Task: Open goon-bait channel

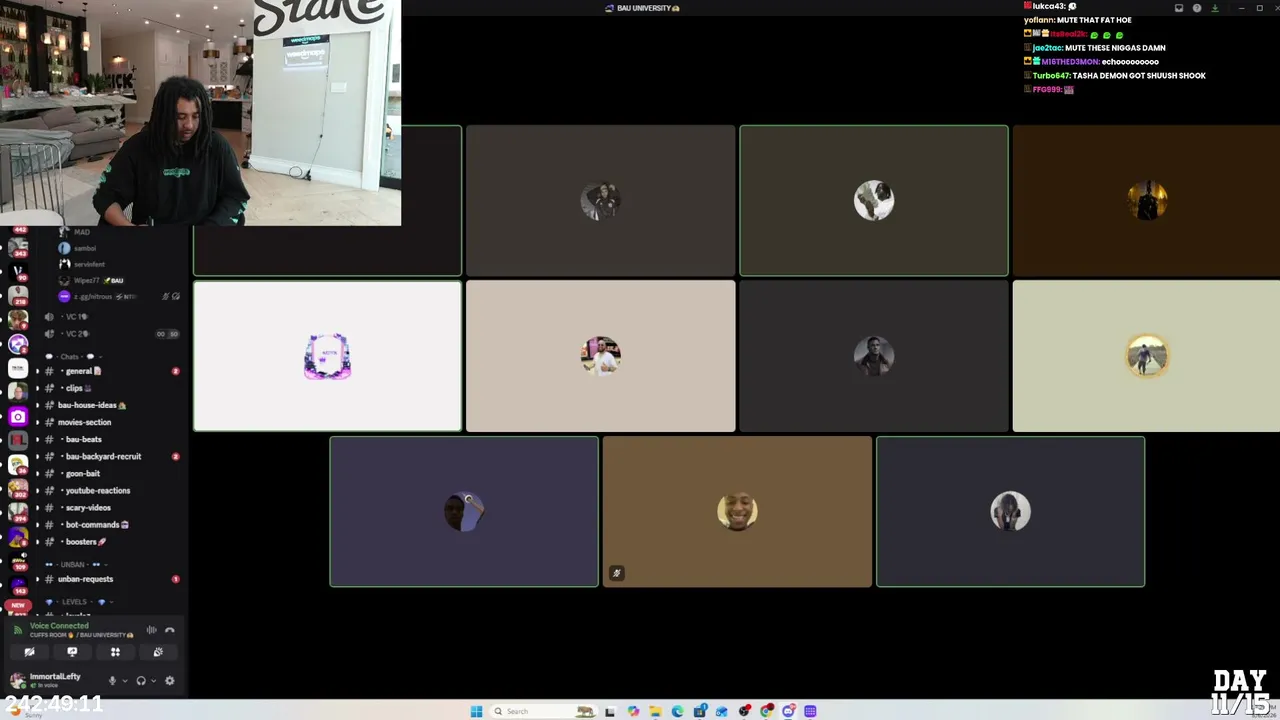Action: tap(110, 473)
